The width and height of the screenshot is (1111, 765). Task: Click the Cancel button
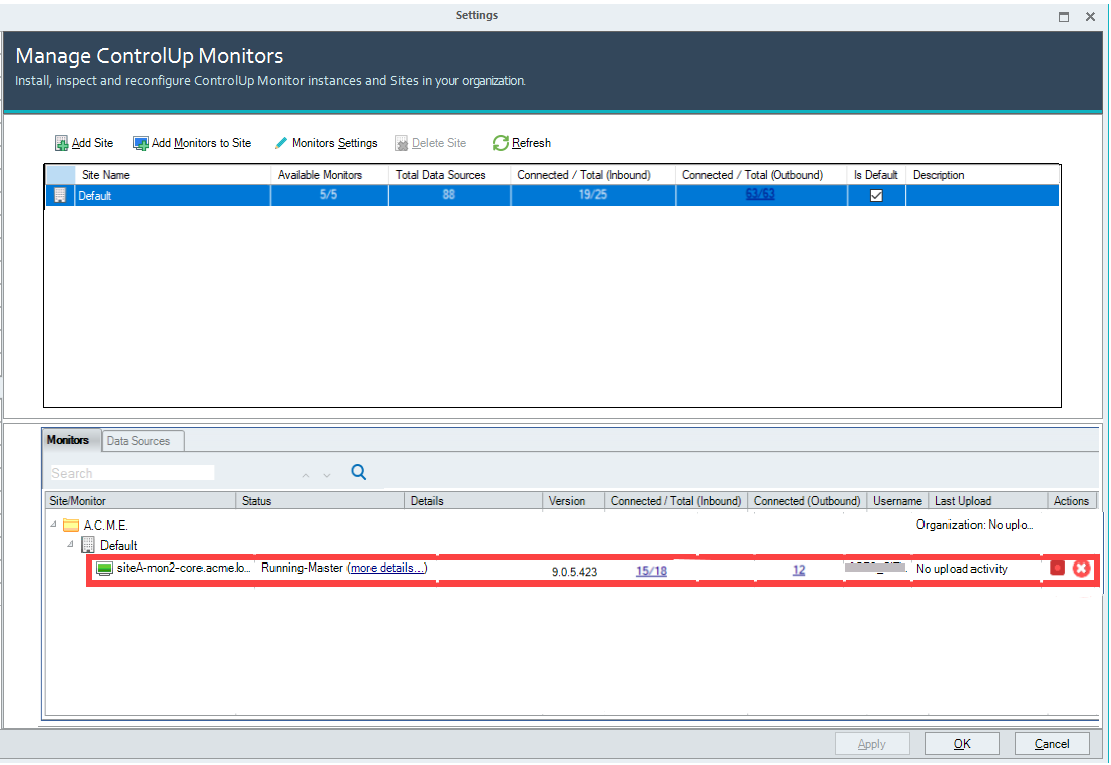point(1052,744)
